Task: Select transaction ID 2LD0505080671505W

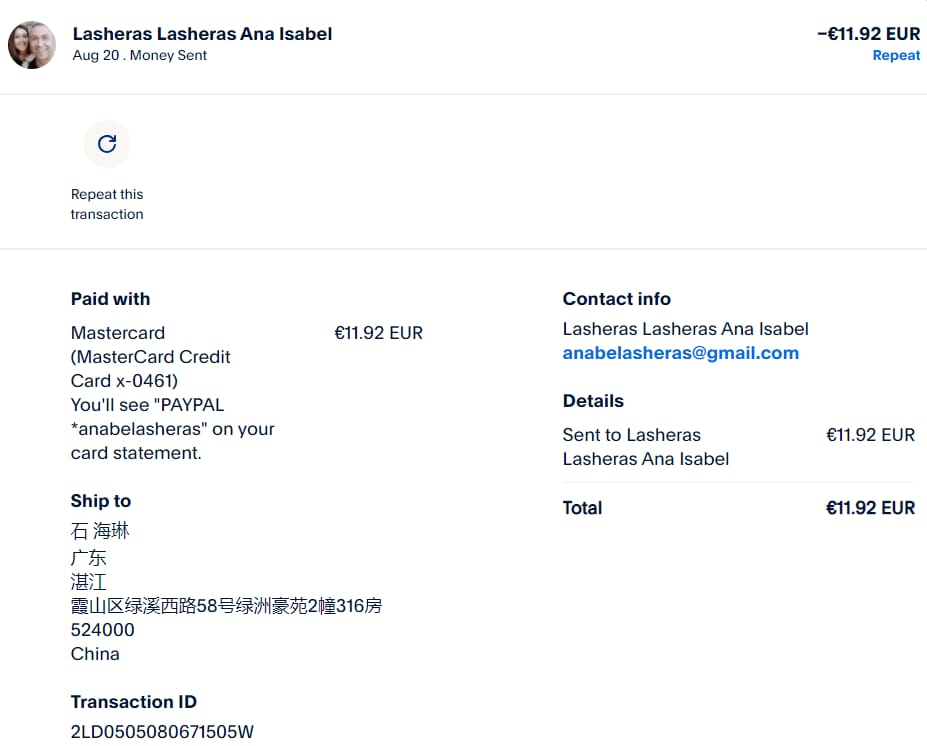Action: tap(162, 732)
